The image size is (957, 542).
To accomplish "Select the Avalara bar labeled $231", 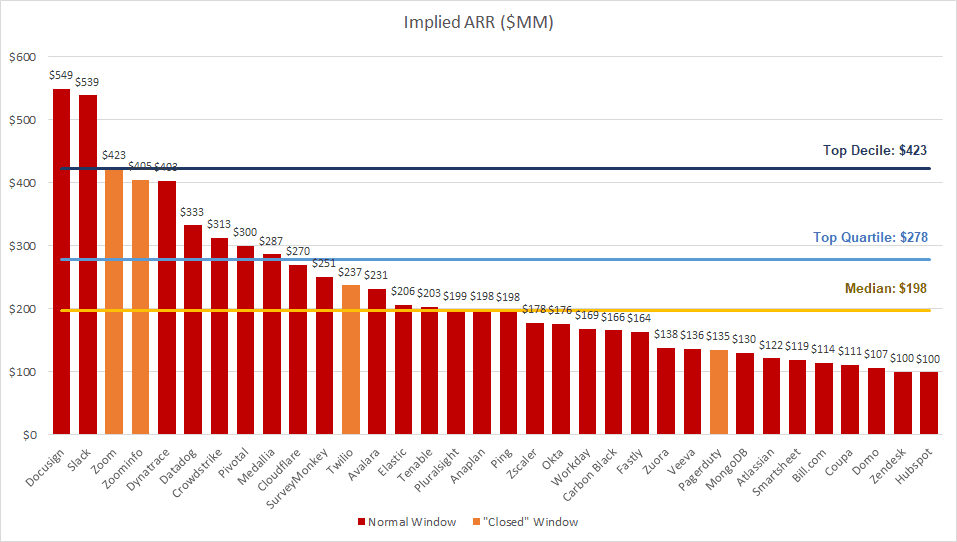I will (377, 362).
